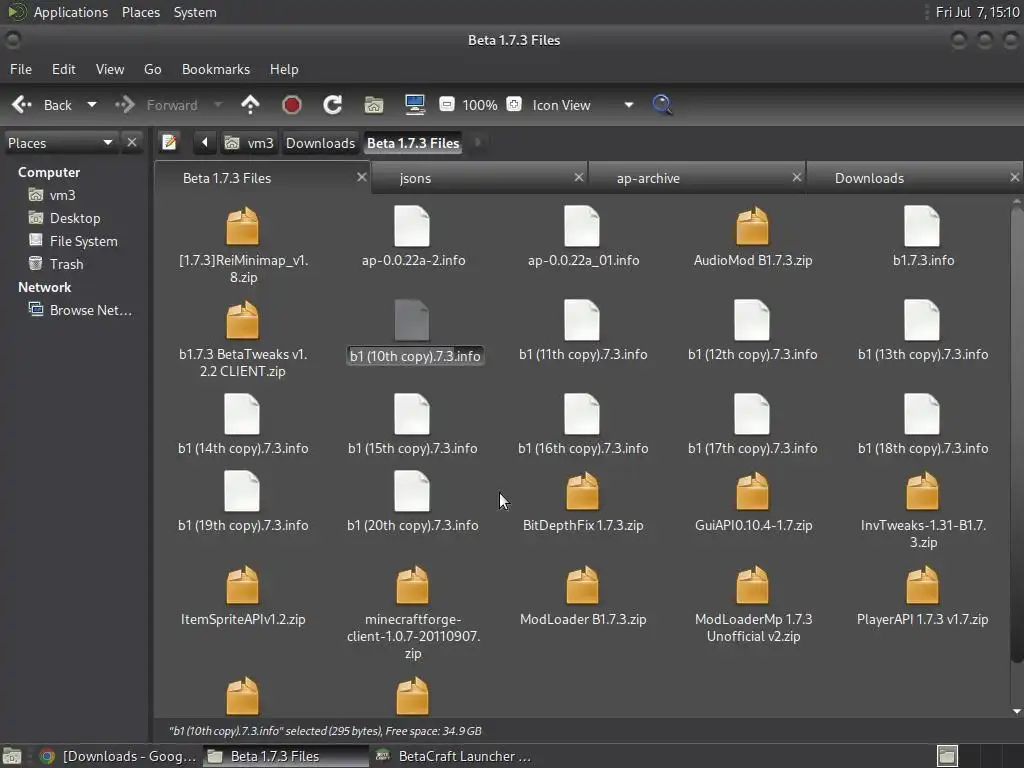The width and height of the screenshot is (1024, 768).
Task: Open the Icon View mode dropdown
Action: click(583, 104)
